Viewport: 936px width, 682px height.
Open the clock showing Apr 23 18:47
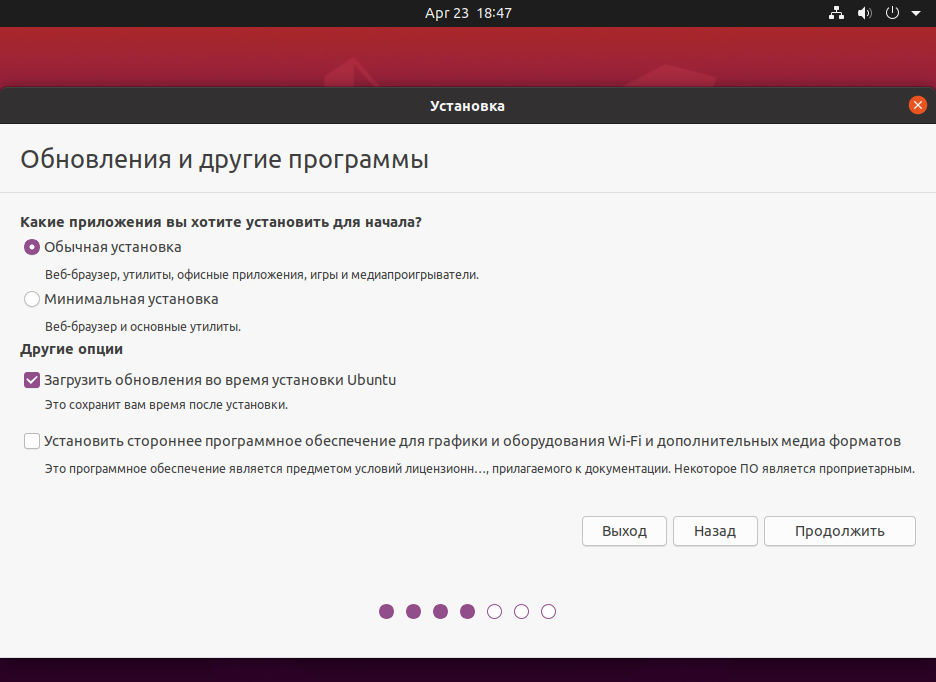pos(468,13)
